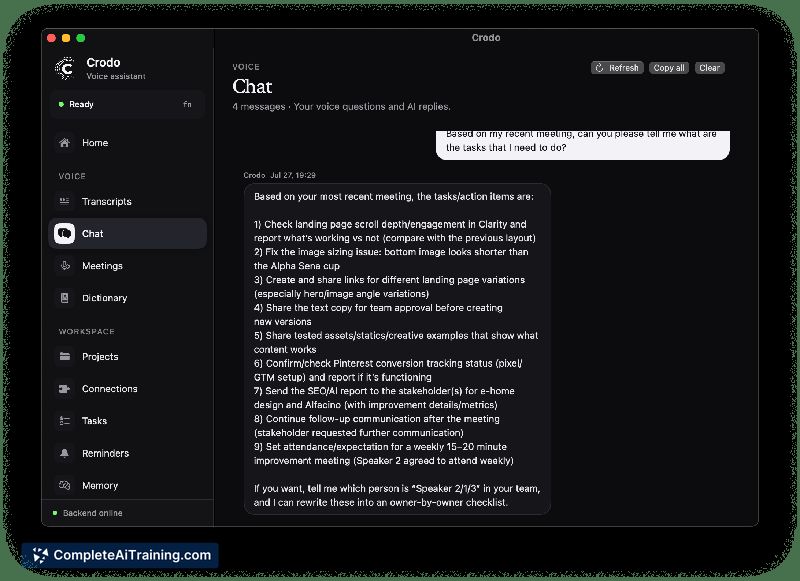Viewport: 800px width, 581px height.
Task: Click the Projects folder icon
Action: 64,357
